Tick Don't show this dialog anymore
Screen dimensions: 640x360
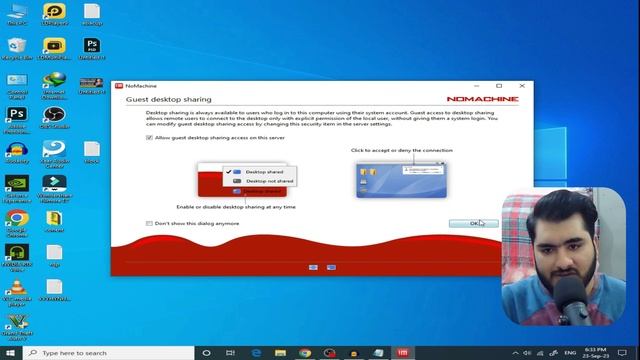(x=149, y=223)
